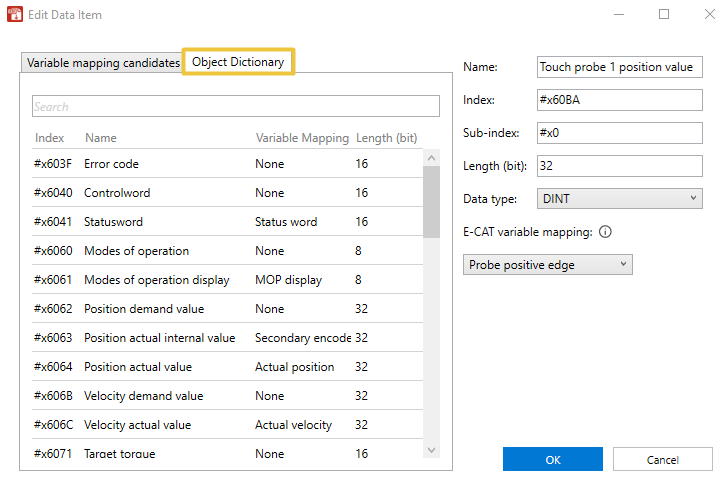Screen dimensions: 727x482
Task: Maximize the Edit Data Item window
Action: click(x=664, y=15)
